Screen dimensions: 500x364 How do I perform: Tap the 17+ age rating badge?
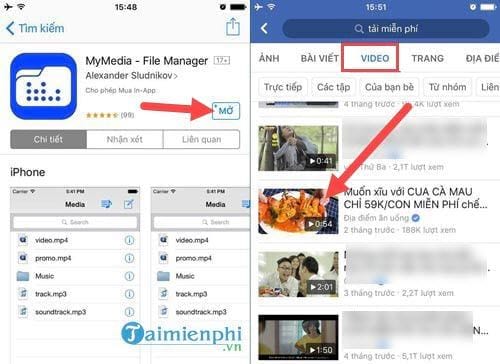222,61
